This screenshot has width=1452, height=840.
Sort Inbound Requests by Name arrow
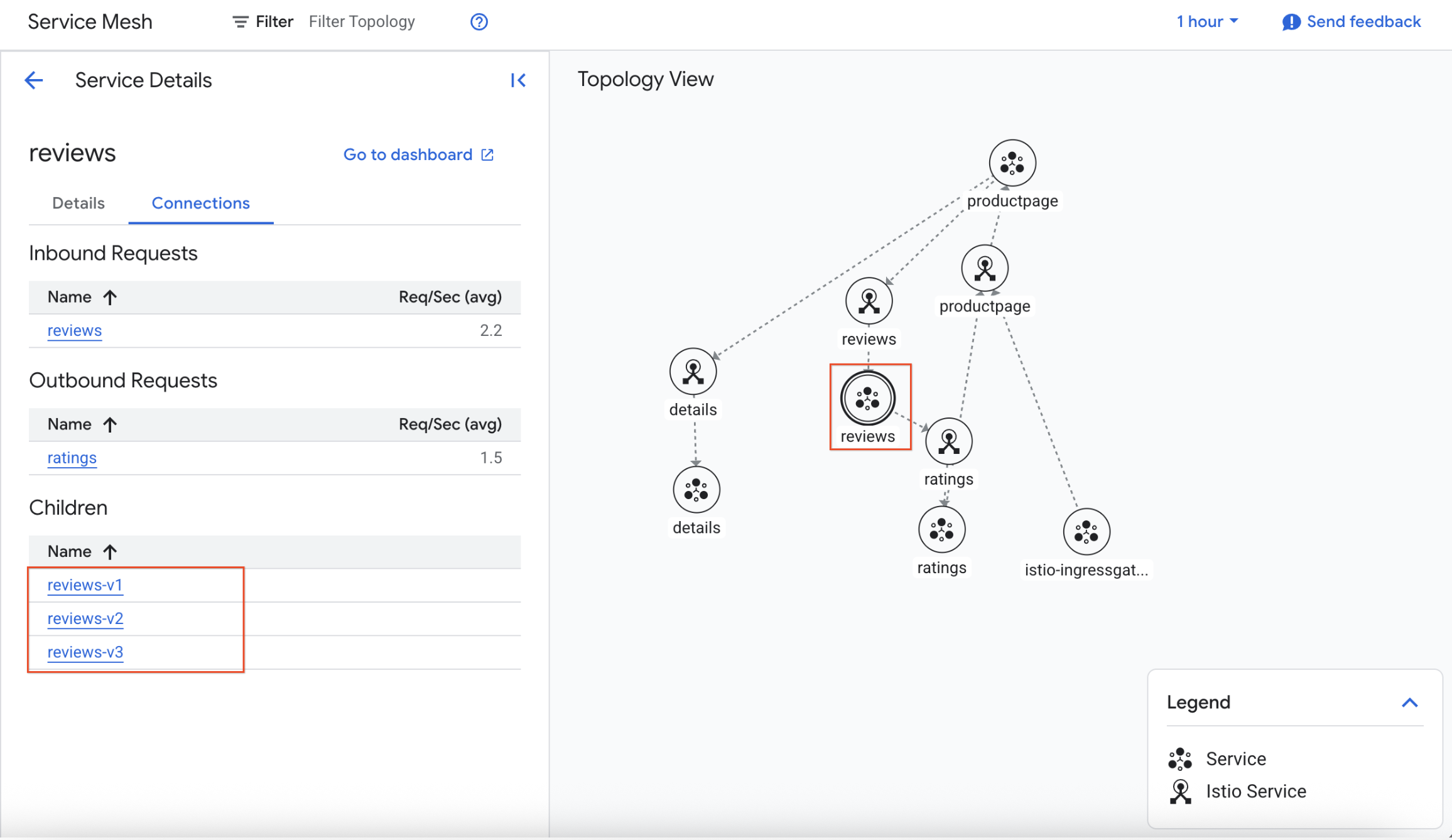[110, 298]
